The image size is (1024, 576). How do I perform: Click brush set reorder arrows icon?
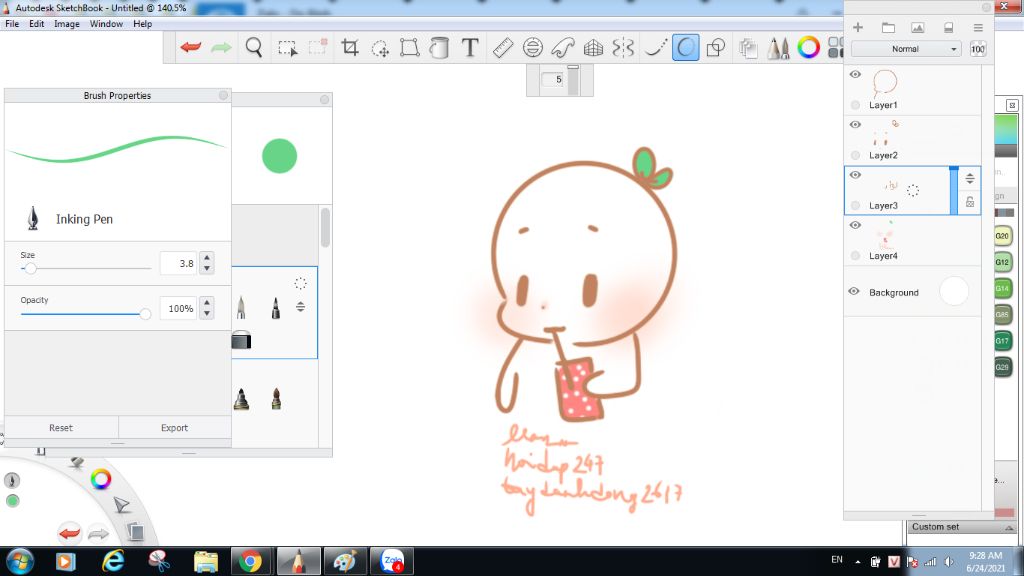(300, 306)
